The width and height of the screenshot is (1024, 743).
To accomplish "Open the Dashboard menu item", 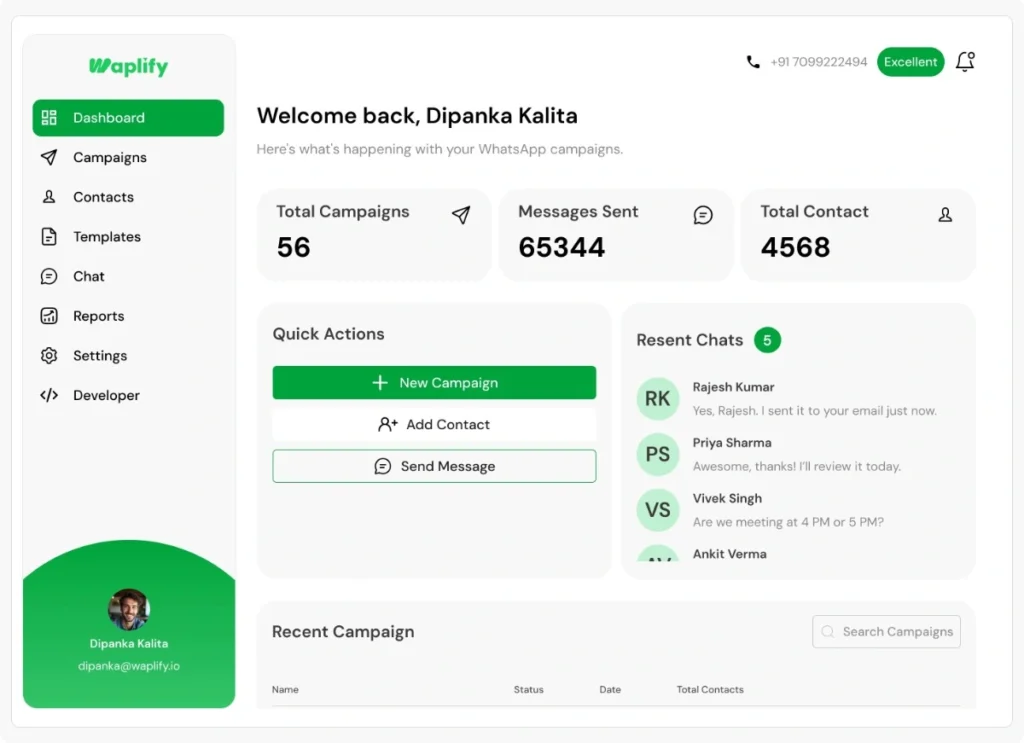I will pyautogui.click(x=128, y=118).
